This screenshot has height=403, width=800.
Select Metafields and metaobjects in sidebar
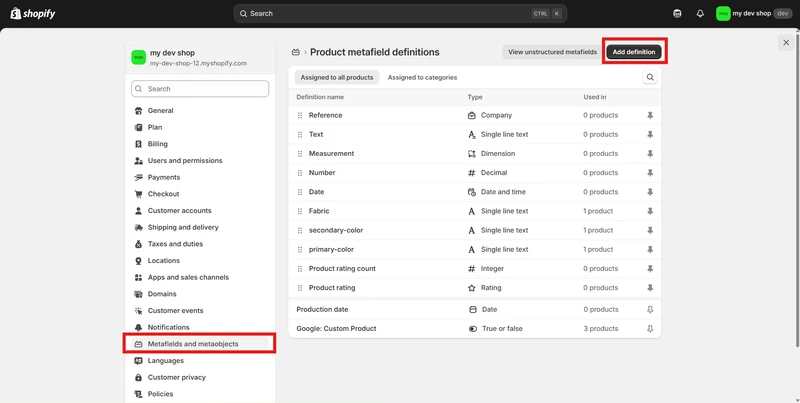[200, 344]
